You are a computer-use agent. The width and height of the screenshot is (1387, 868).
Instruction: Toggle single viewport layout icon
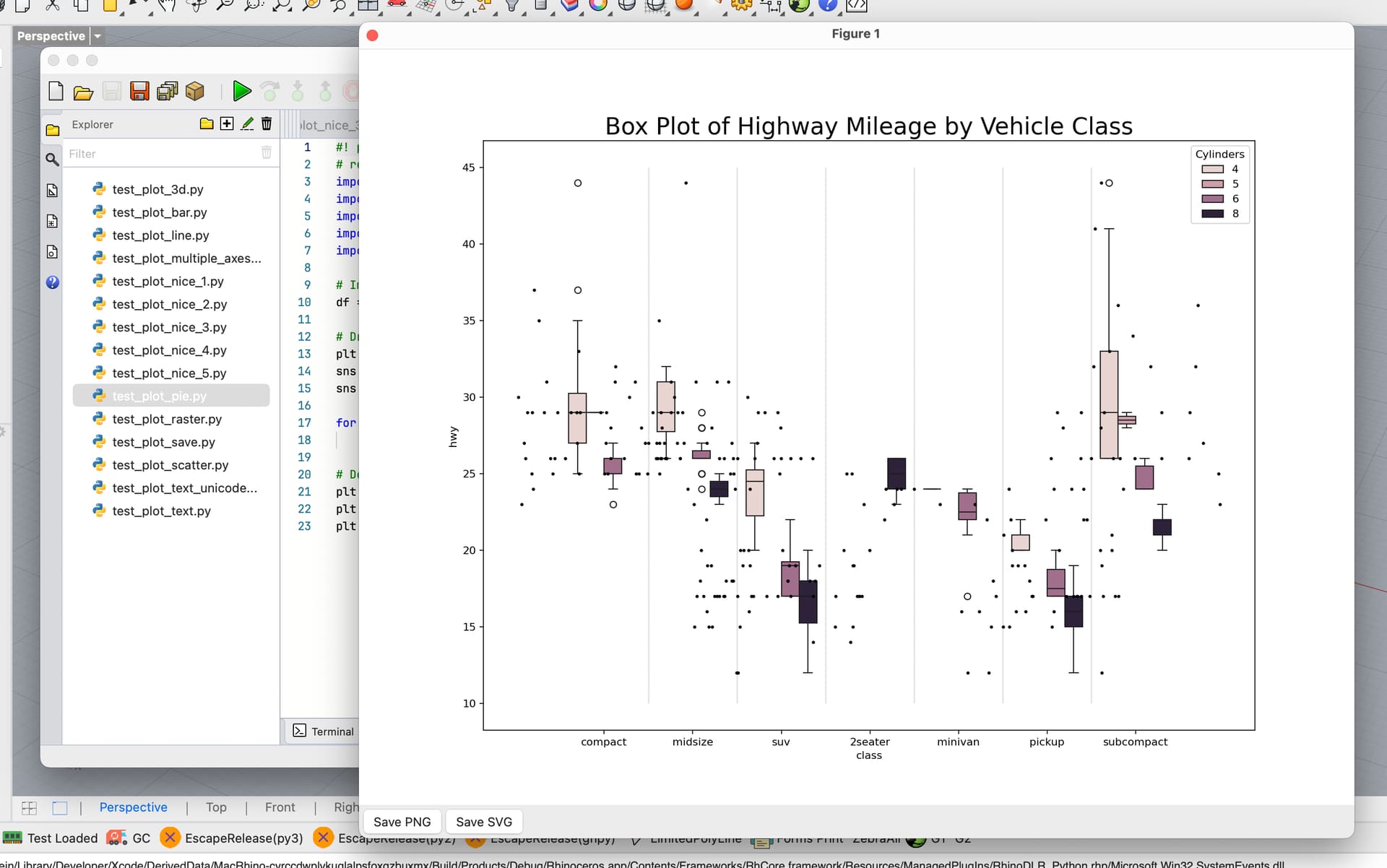click(x=60, y=808)
